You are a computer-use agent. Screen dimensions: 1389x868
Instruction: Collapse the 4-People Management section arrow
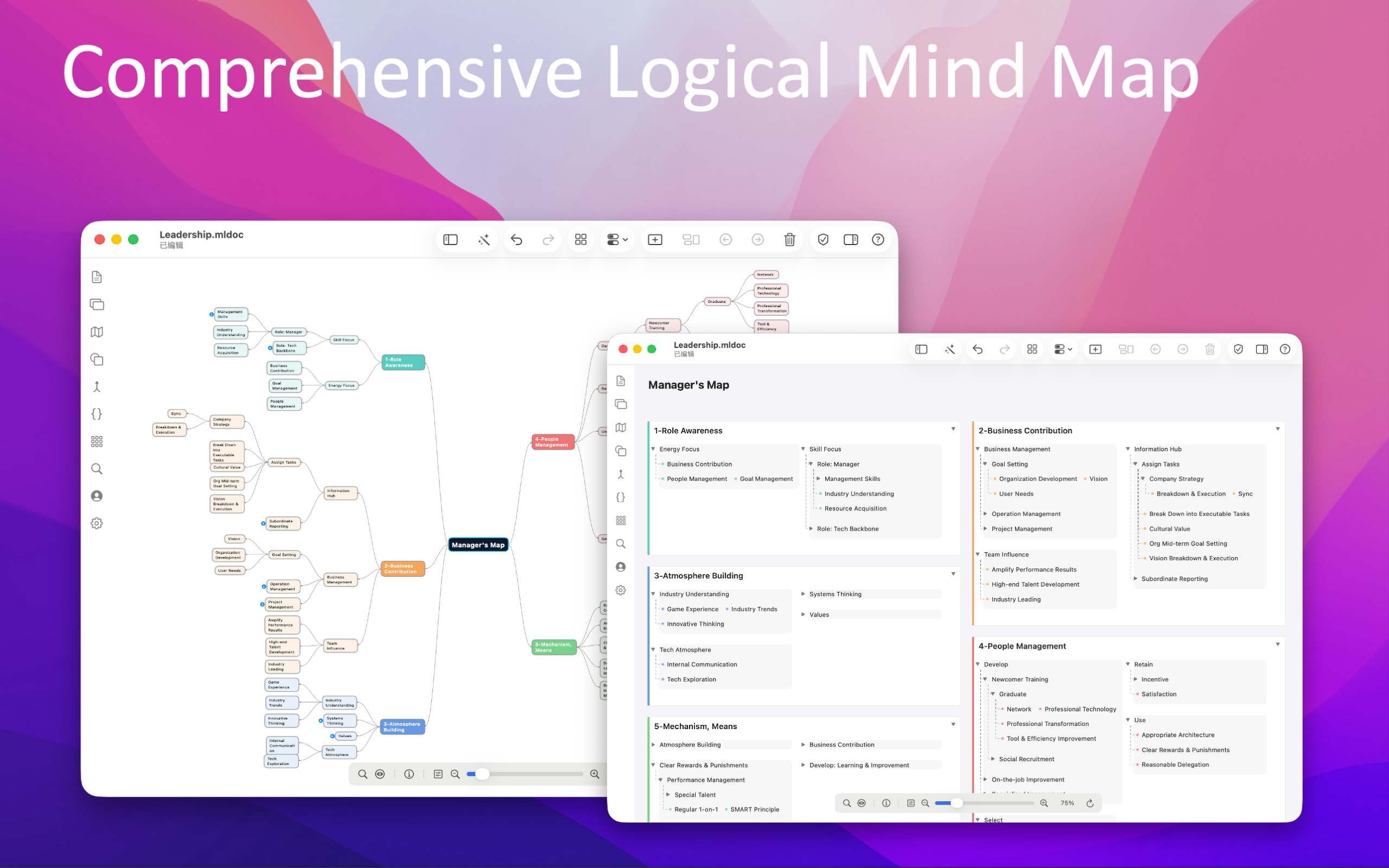(1278, 644)
